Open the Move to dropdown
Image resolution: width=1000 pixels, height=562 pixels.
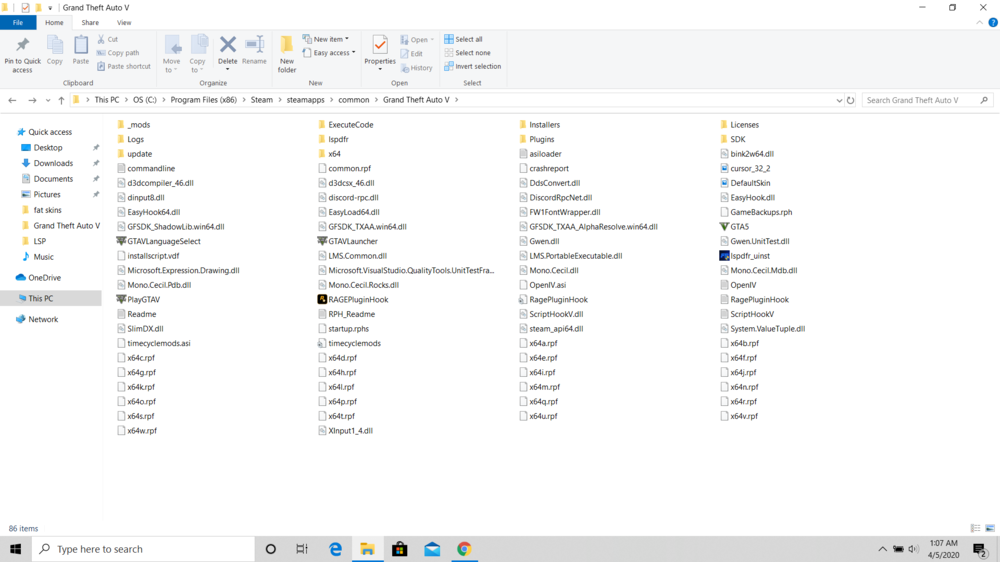(172, 54)
